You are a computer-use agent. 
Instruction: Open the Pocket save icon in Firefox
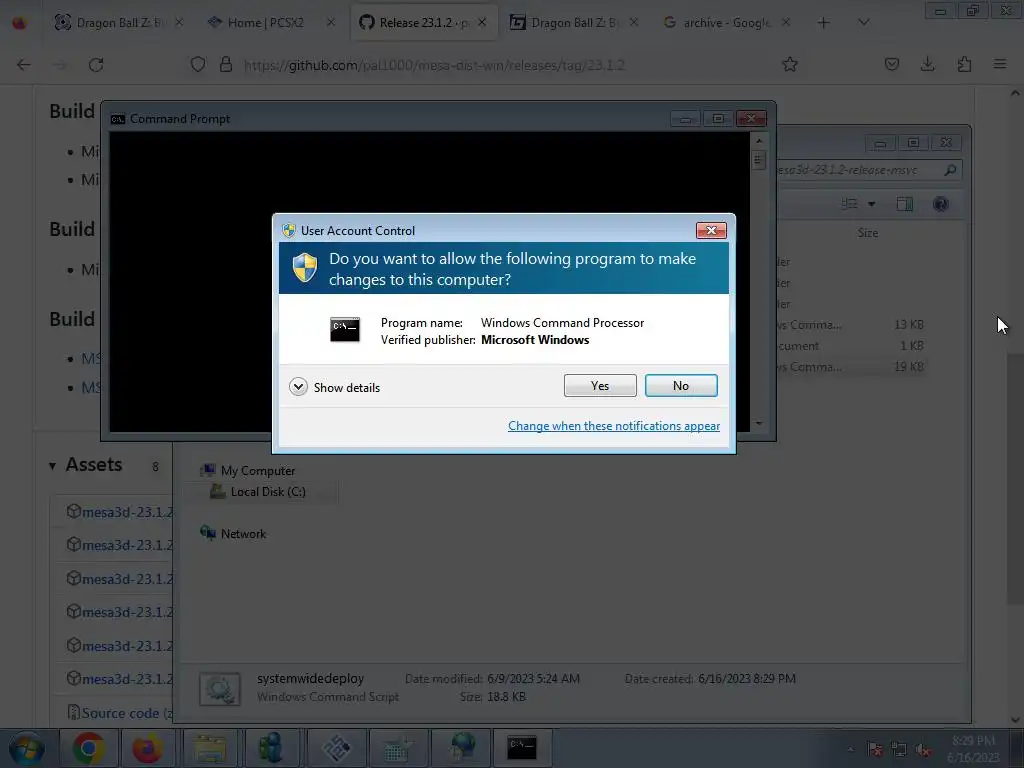pos(891,64)
